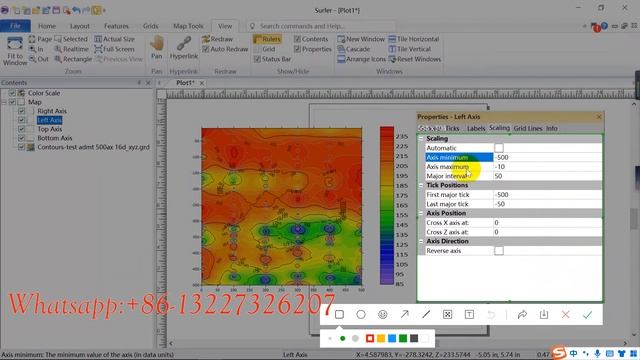Switch to Full Screen view
The height and width of the screenshot is (360, 640).
click(114, 49)
